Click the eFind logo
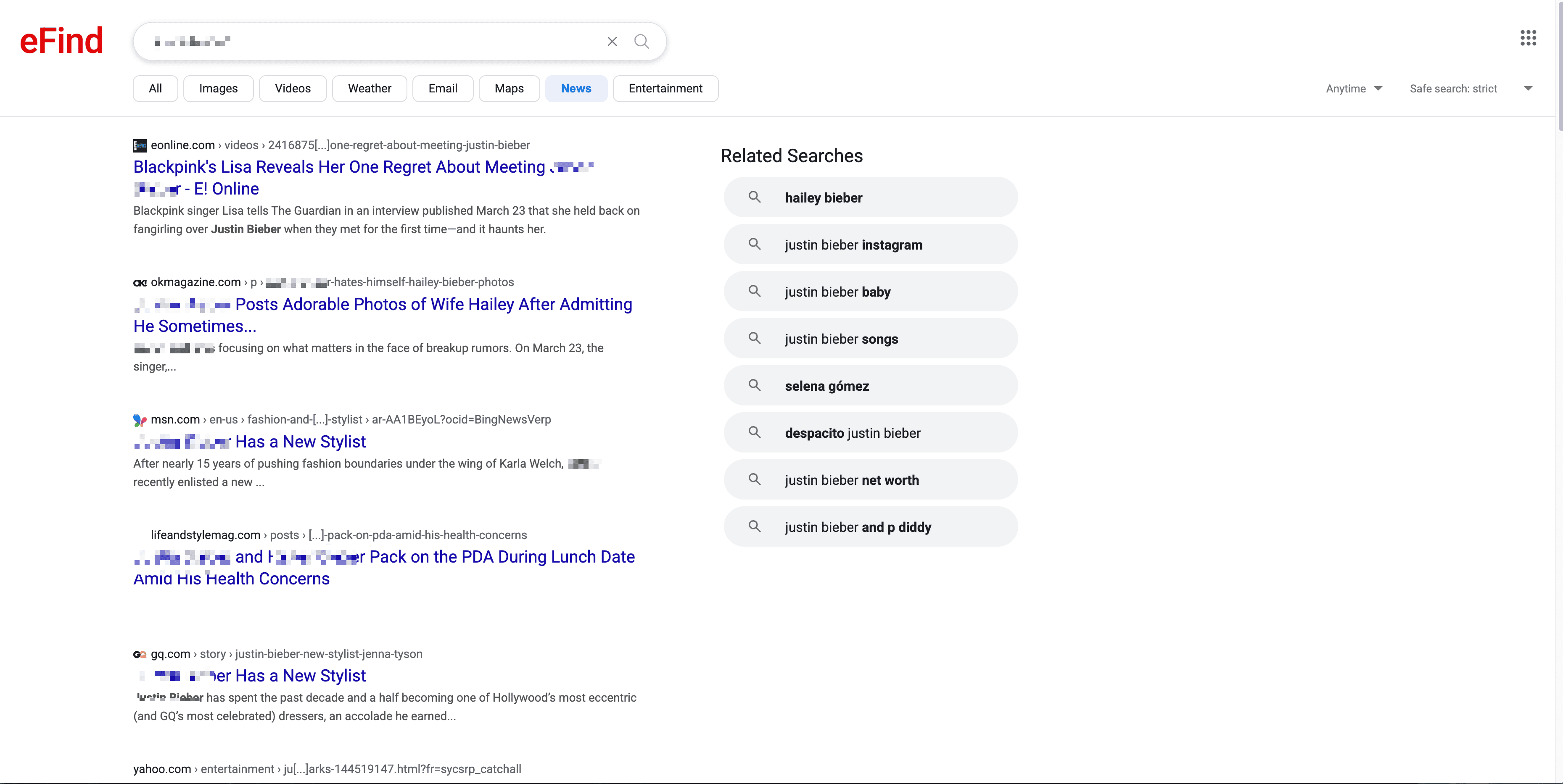This screenshot has height=784, width=1563. [x=61, y=41]
